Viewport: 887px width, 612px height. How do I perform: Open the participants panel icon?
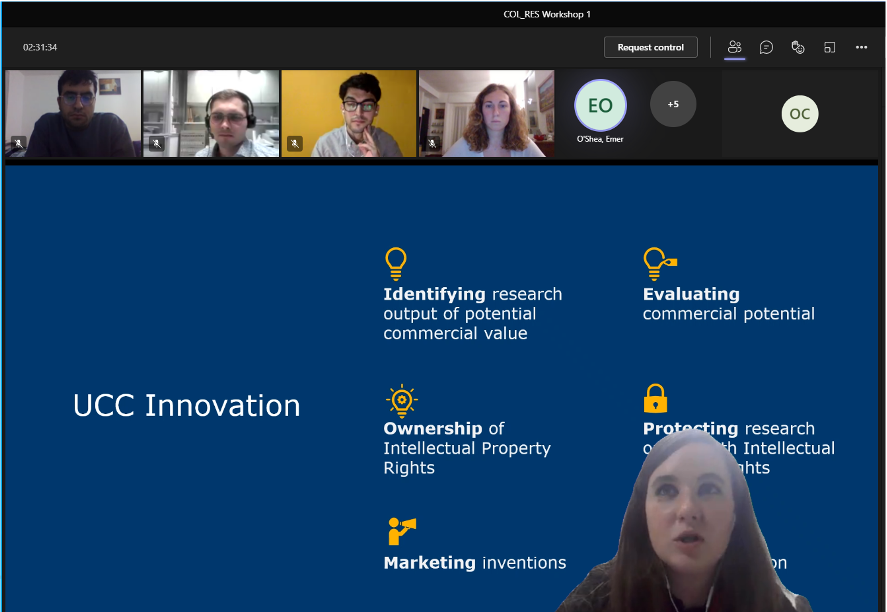click(x=734, y=48)
